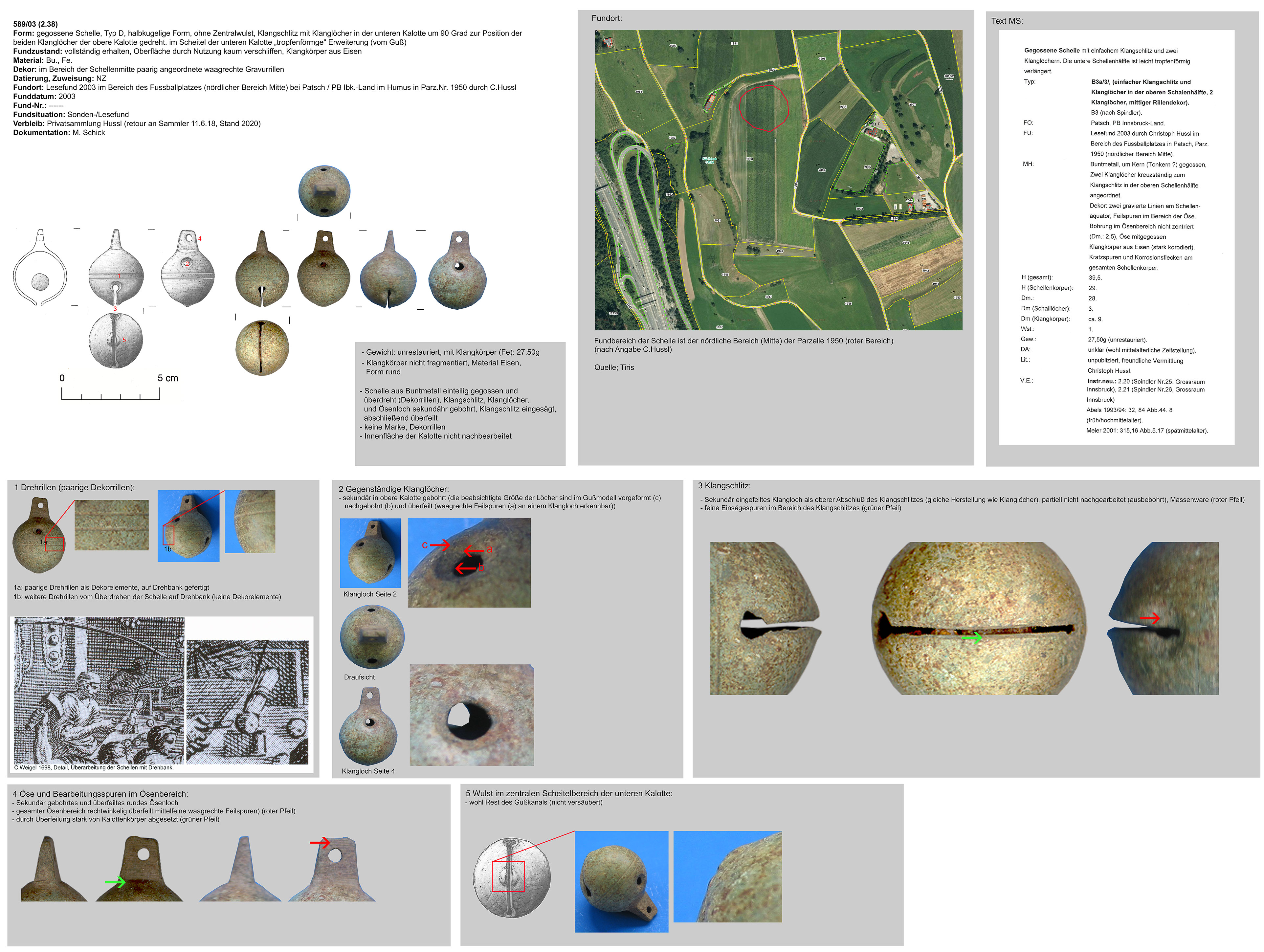This screenshot has width=1264, height=952.
Task: Click the red arrow labeled c
Action: 439,545
